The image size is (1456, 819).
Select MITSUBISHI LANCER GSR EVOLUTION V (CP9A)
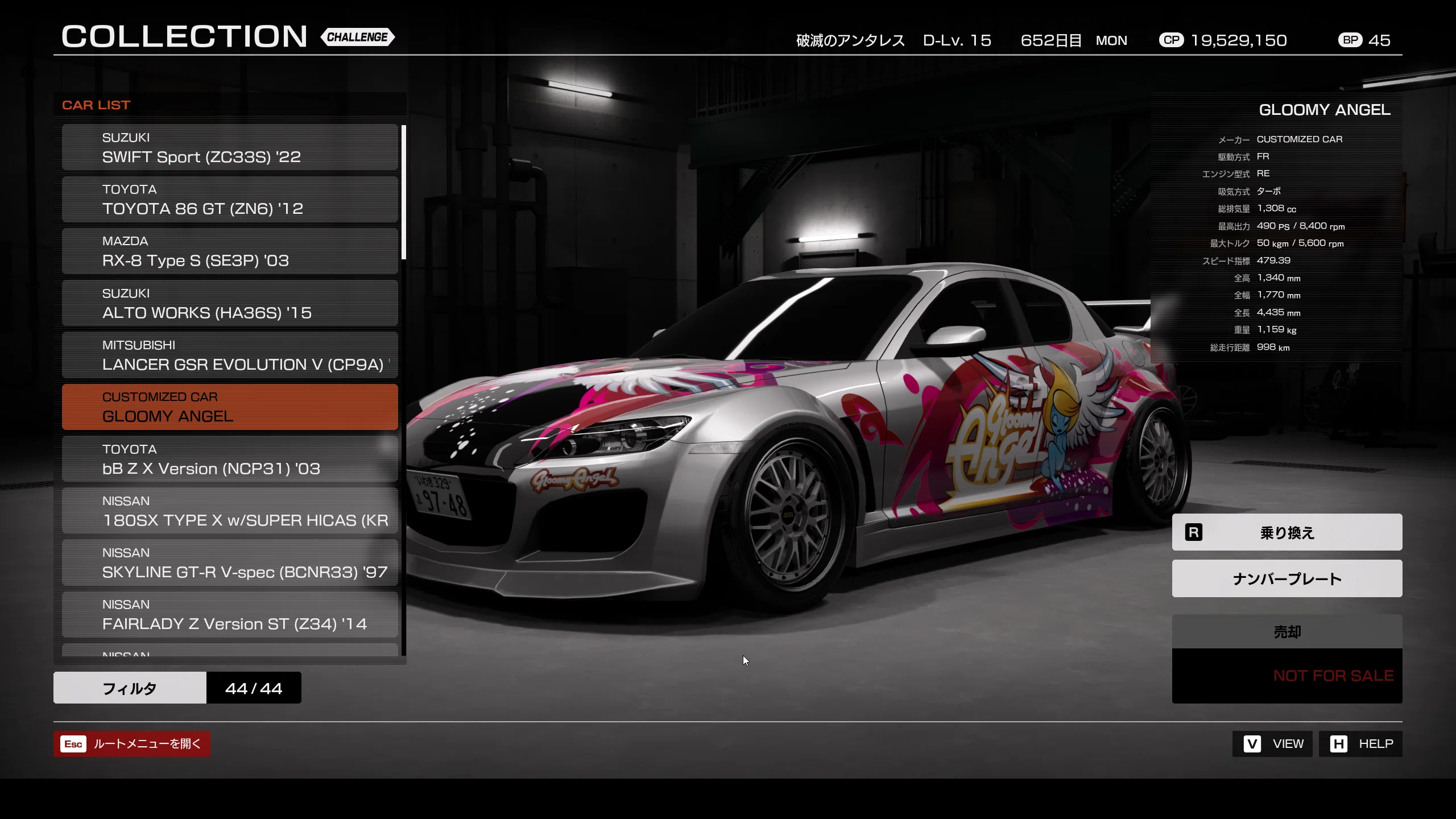(230, 355)
